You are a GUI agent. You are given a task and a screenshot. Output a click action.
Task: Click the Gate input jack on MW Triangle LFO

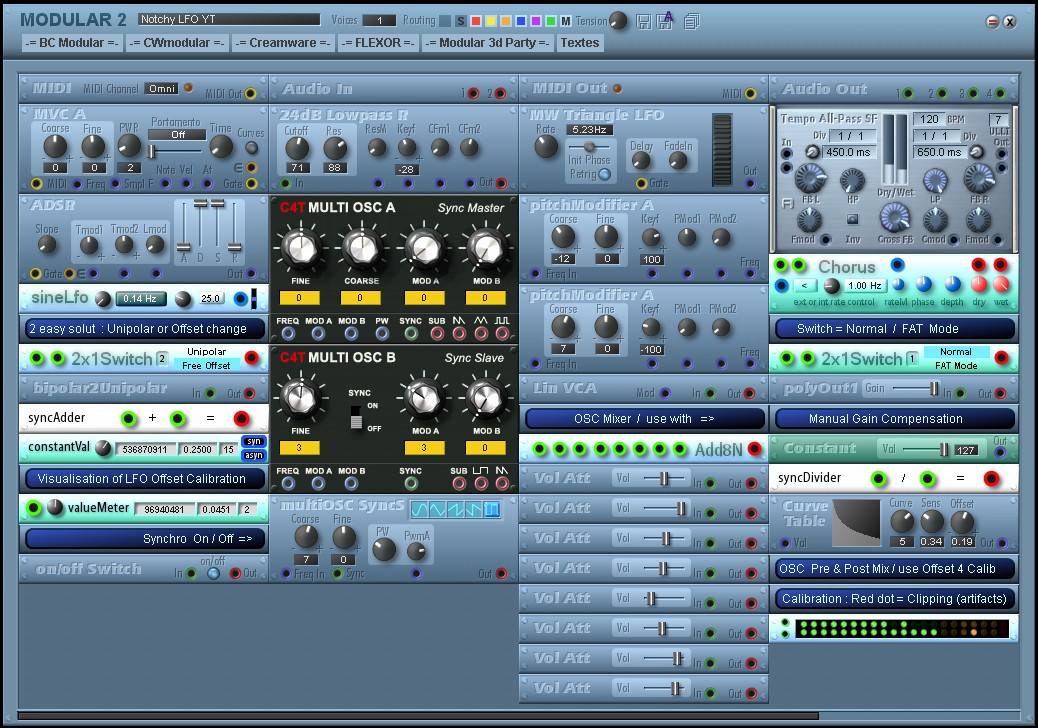click(x=642, y=183)
